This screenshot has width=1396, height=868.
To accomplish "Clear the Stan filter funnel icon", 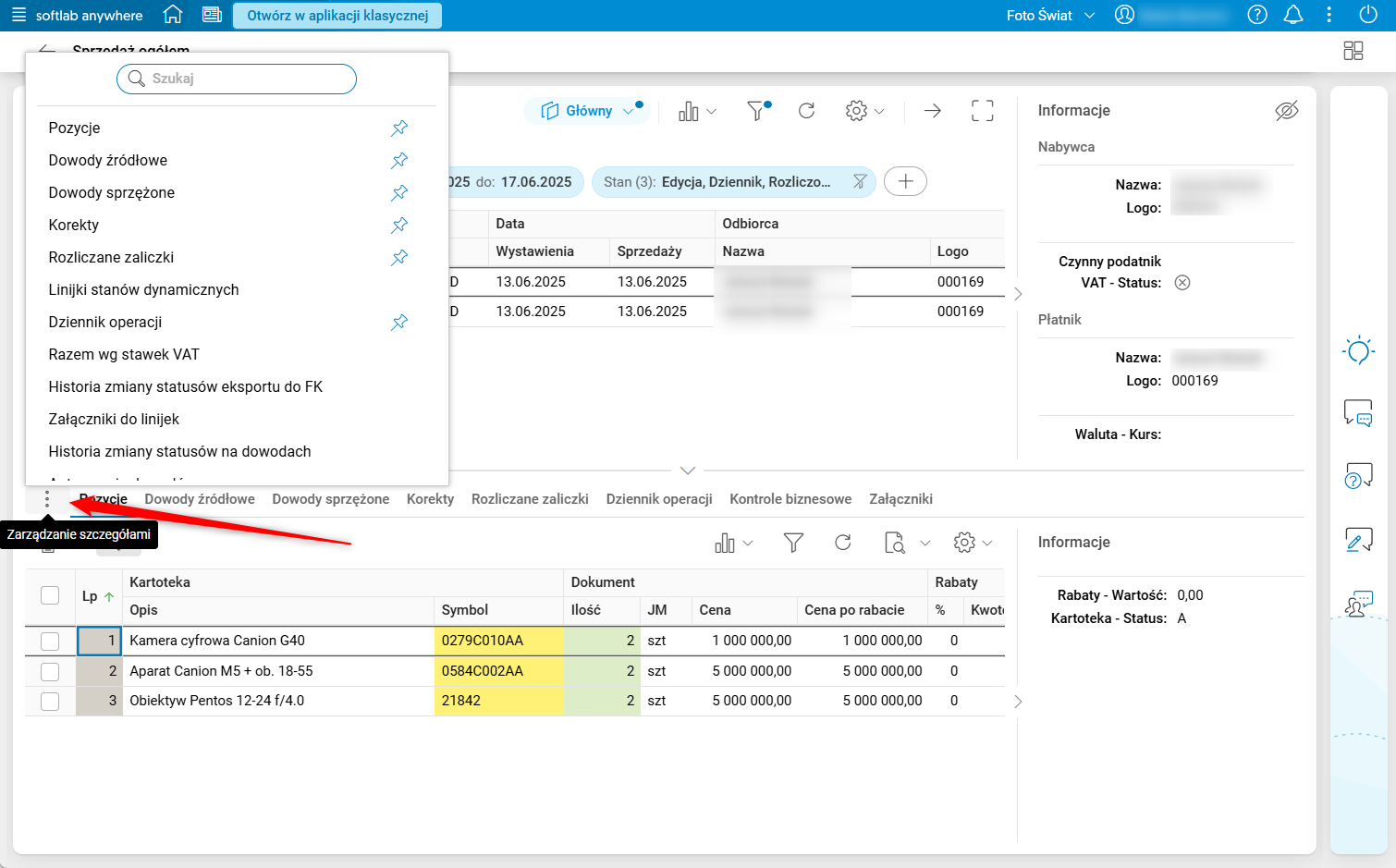I will click(860, 182).
